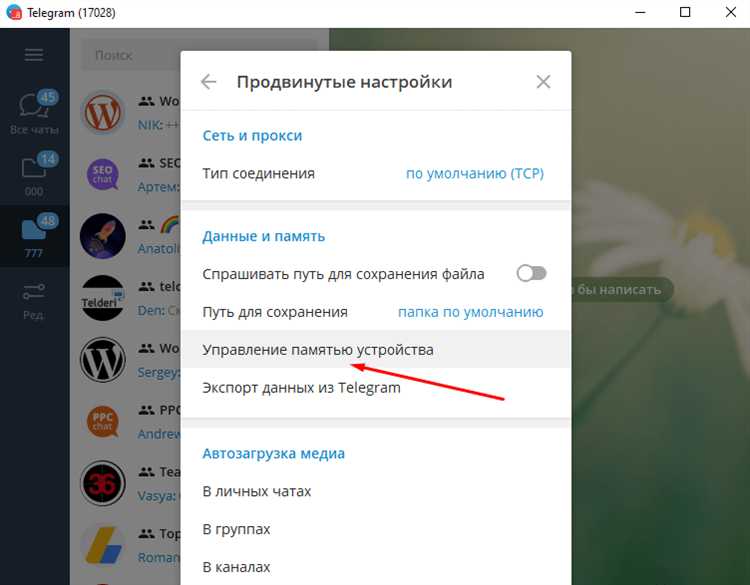Open Экспорт данных из Telegram
This screenshot has width=750, height=585.
376,387
